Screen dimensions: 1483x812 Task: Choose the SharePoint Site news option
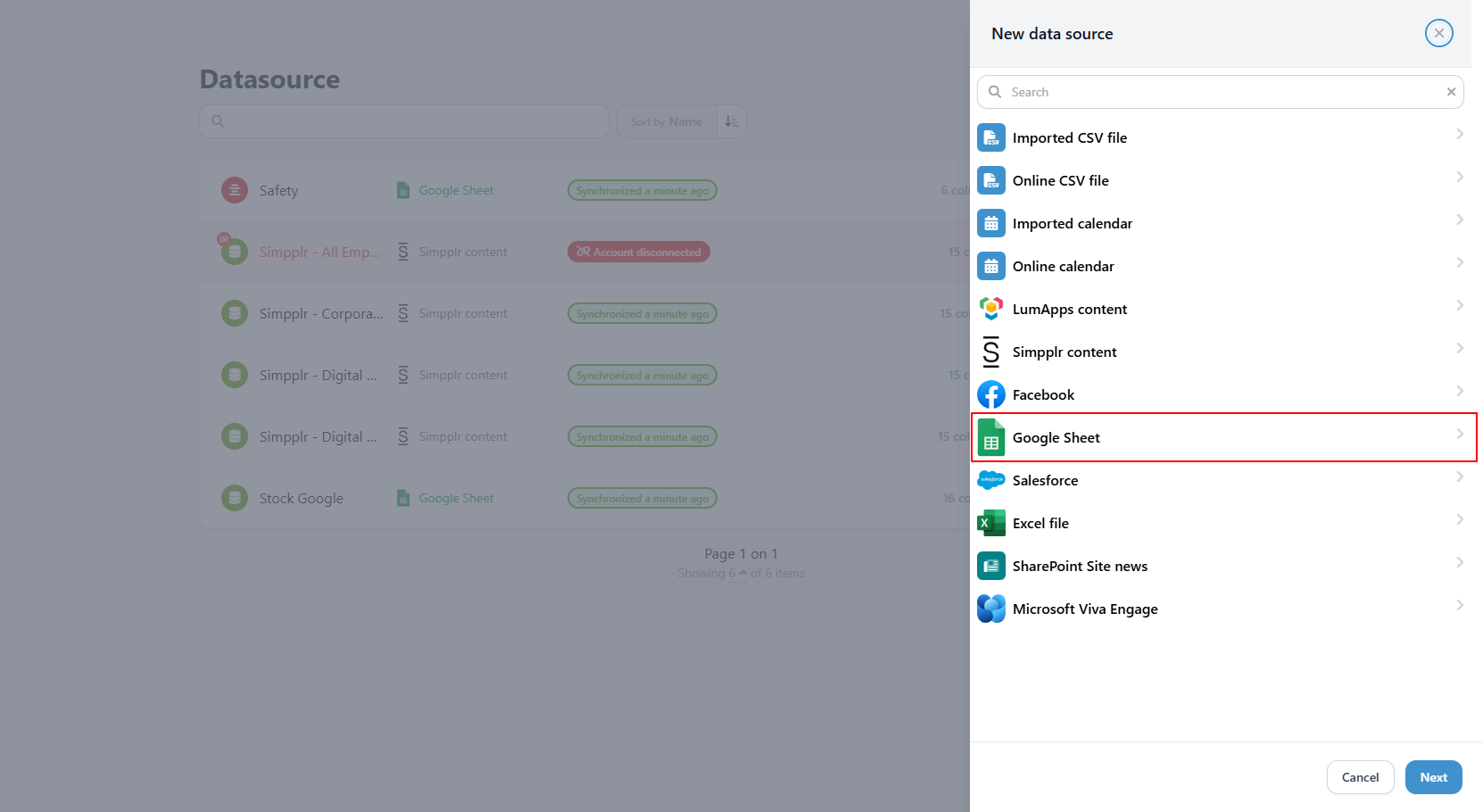pos(1221,566)
